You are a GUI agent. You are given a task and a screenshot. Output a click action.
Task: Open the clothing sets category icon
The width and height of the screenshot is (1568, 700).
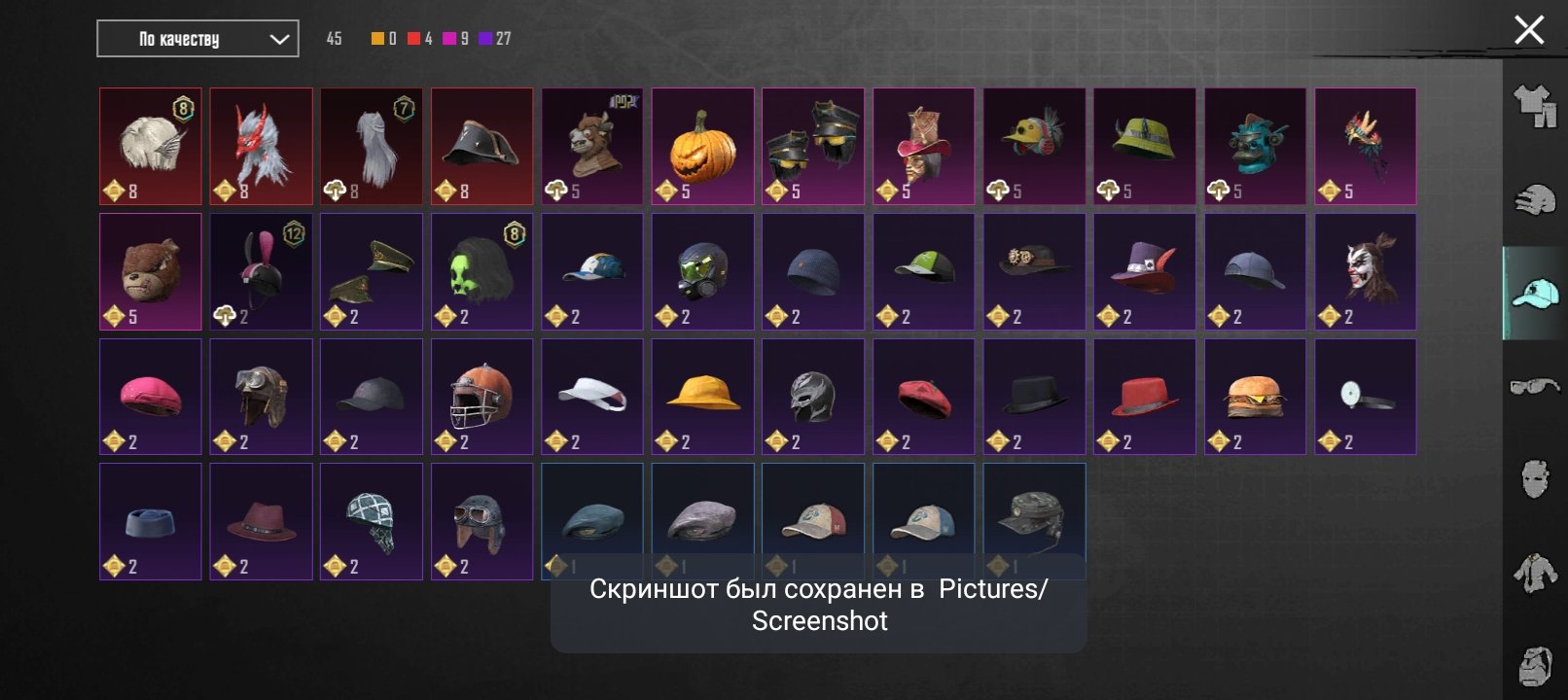click(x=1535, y=105)
